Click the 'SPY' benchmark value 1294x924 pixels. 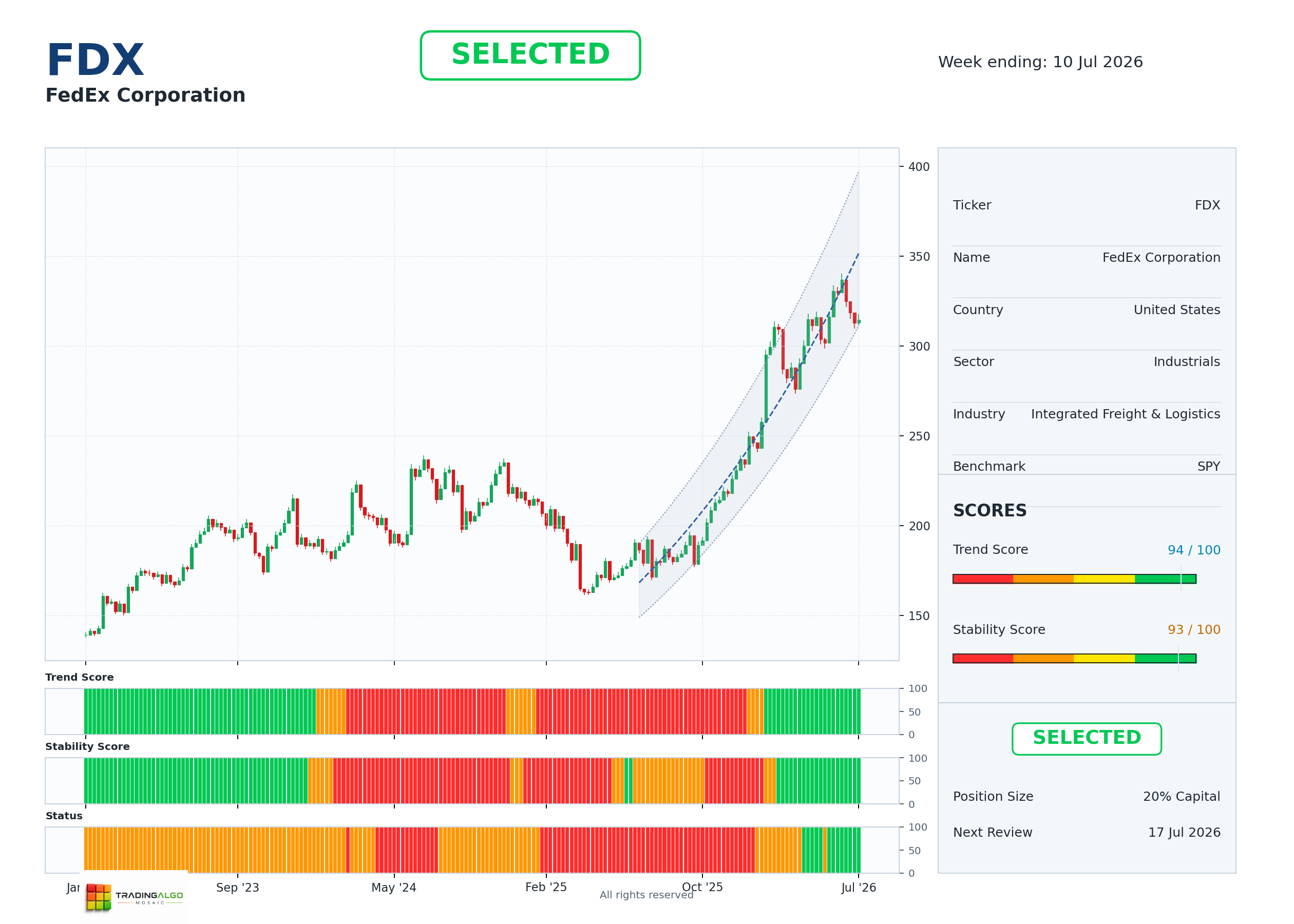[x=1209, y=467]
